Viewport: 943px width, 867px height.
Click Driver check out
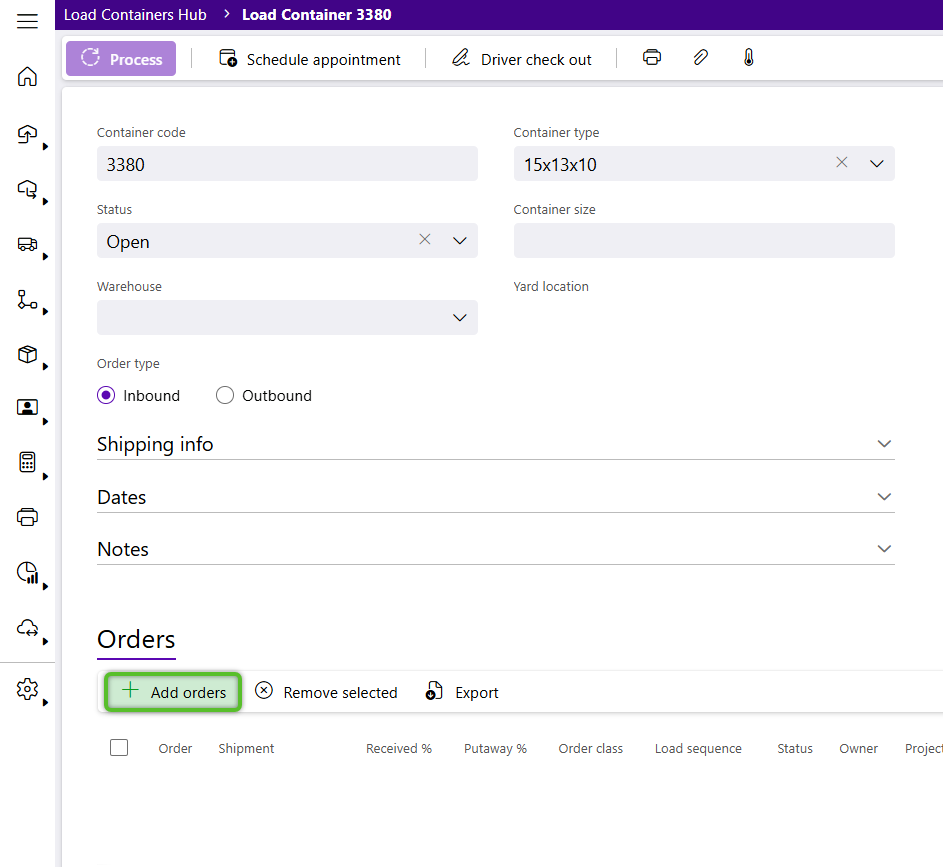pos(521,59)
